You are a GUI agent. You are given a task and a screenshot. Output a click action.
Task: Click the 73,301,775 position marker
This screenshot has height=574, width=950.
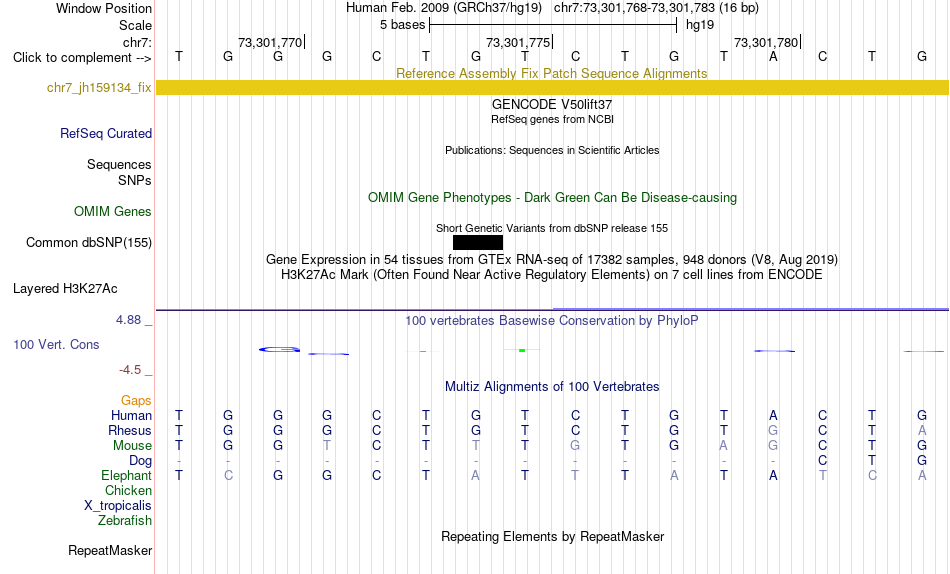519,42
